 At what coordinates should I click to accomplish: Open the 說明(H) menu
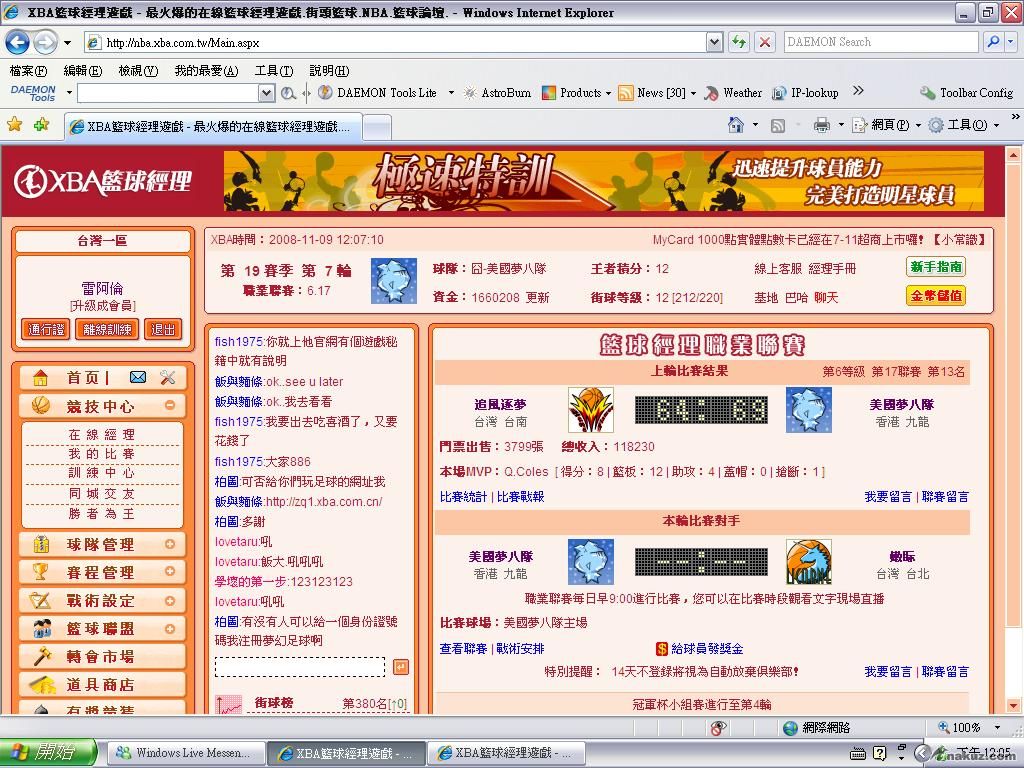click(329, 71)
